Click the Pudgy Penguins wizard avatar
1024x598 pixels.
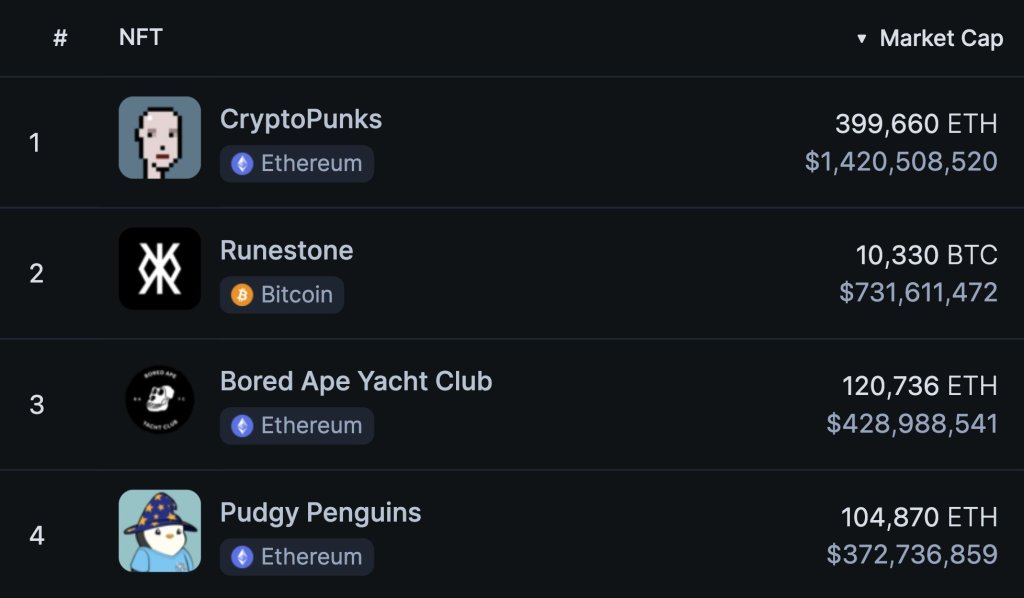point(160,531)
